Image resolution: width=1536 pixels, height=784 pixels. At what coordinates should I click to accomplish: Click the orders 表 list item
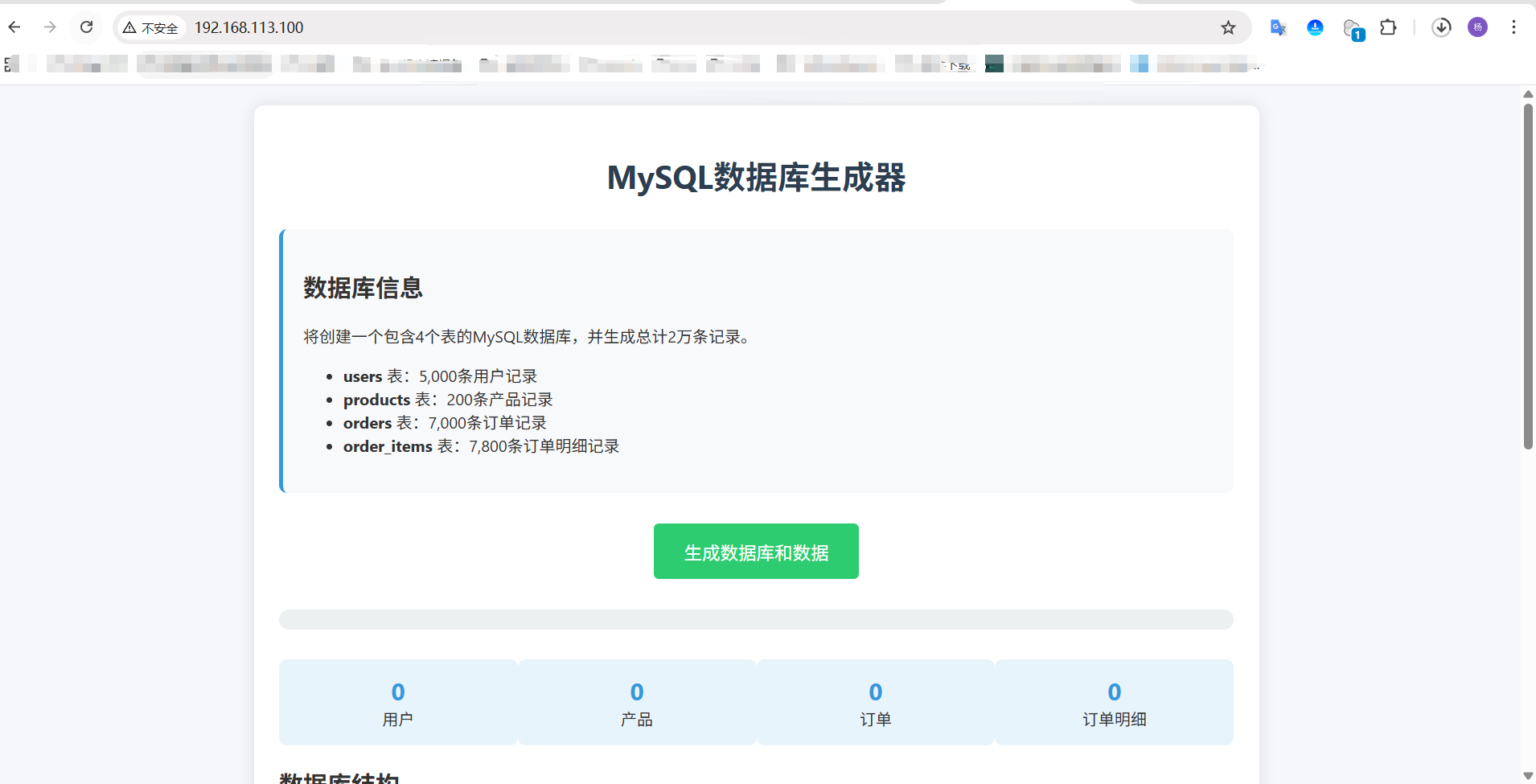point(445,423)
